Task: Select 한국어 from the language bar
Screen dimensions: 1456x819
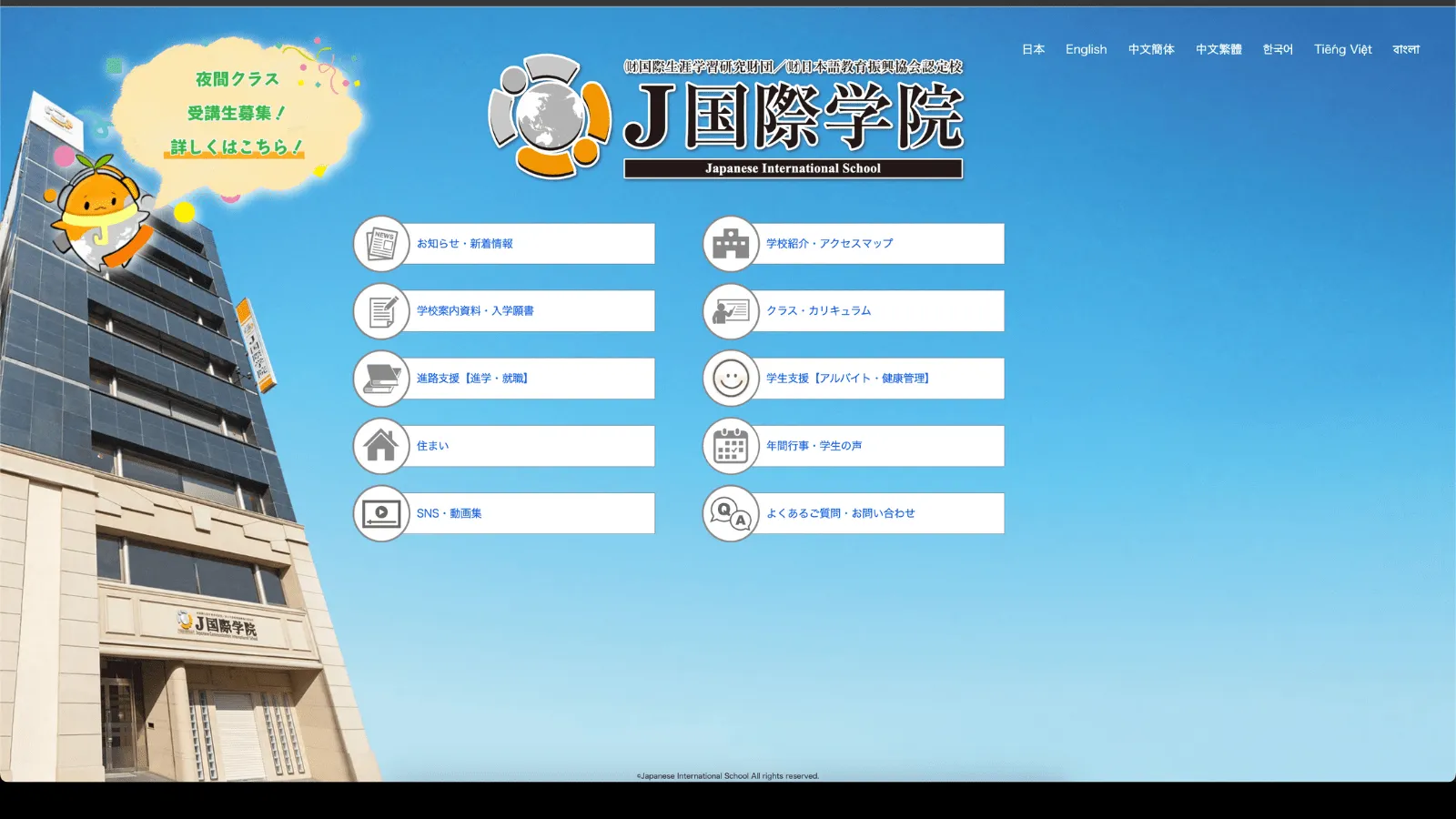Action: [x=1278, y=49]
